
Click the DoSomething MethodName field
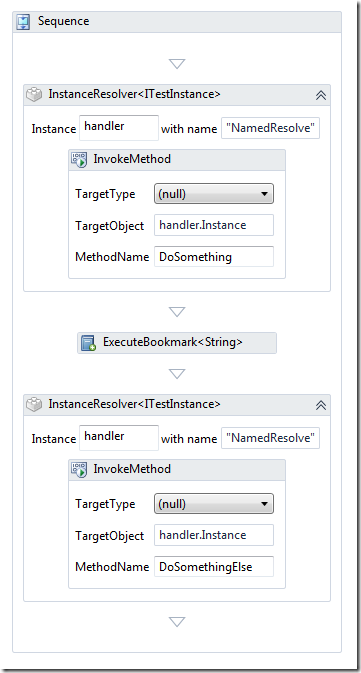coord(214,257)
